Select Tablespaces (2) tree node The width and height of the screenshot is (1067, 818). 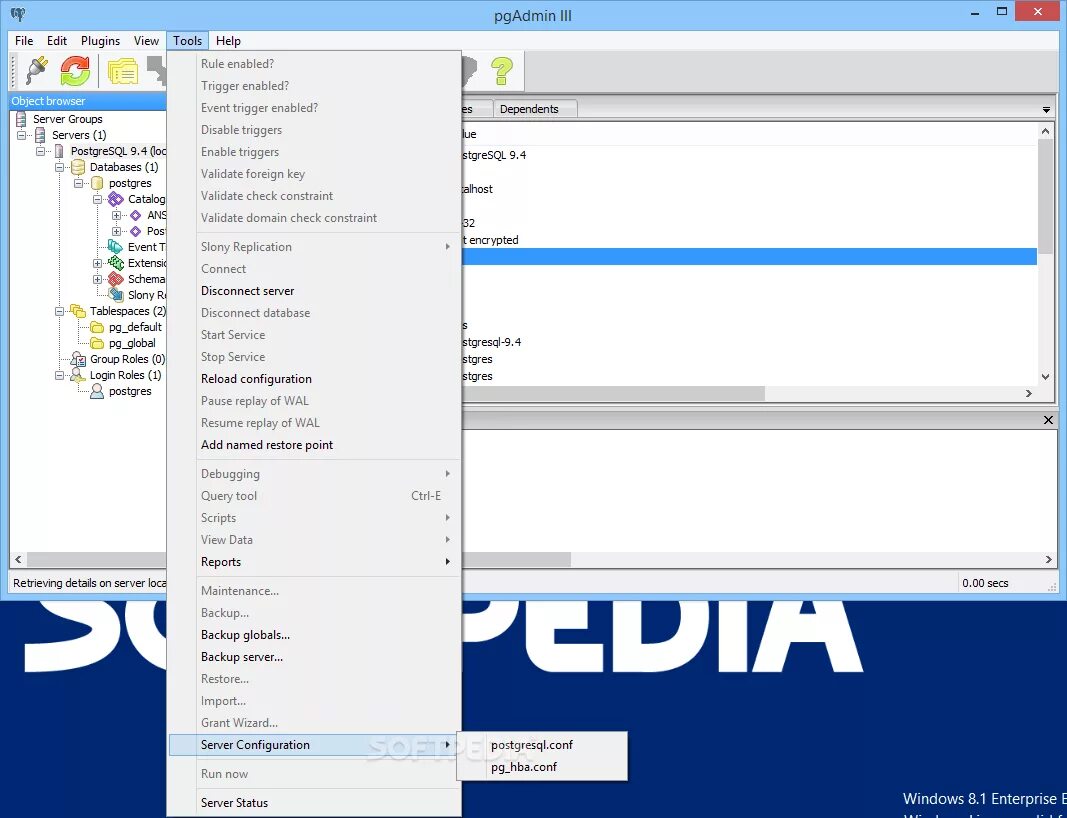(127, 311)
